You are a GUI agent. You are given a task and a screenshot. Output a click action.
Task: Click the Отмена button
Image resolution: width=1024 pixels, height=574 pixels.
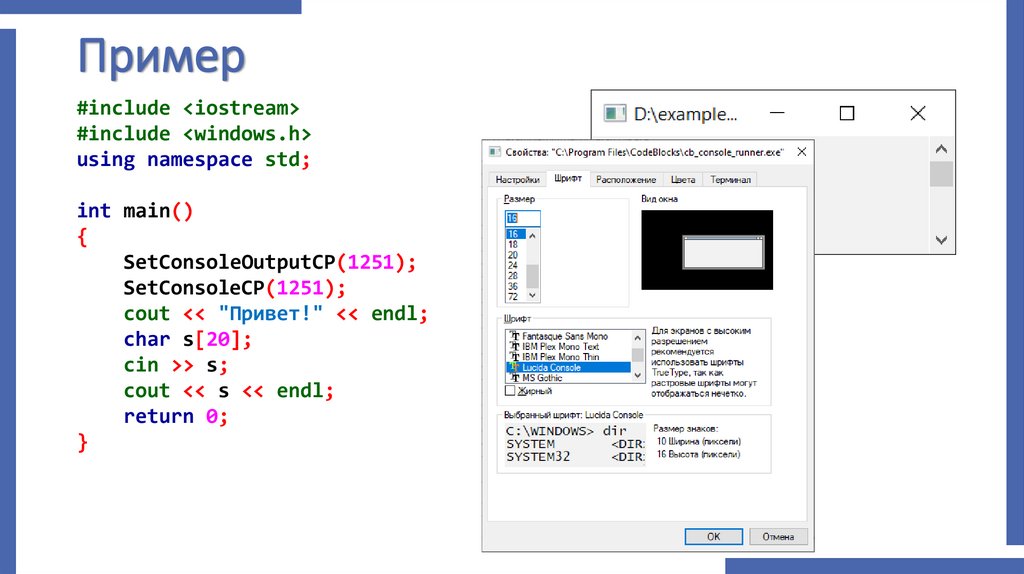[x=778, y=536]
